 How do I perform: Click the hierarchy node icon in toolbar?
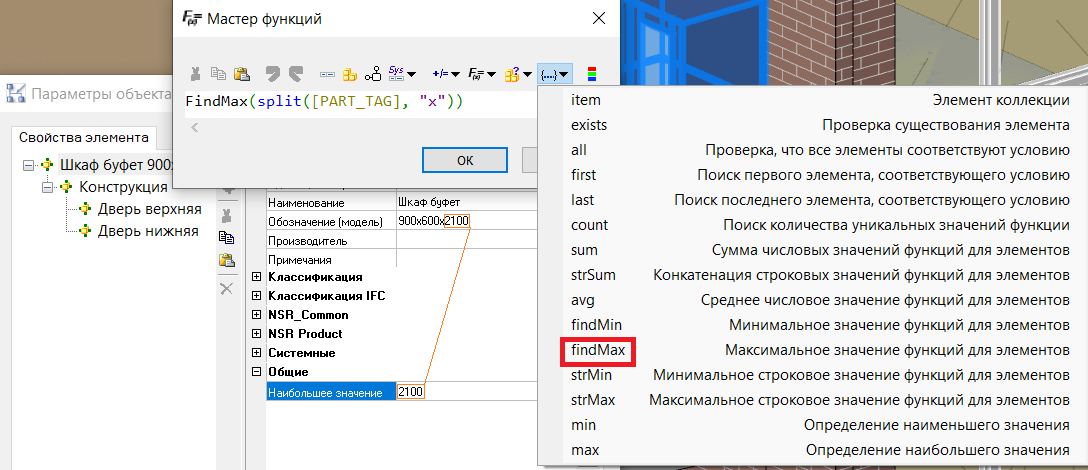pos(373,74)
